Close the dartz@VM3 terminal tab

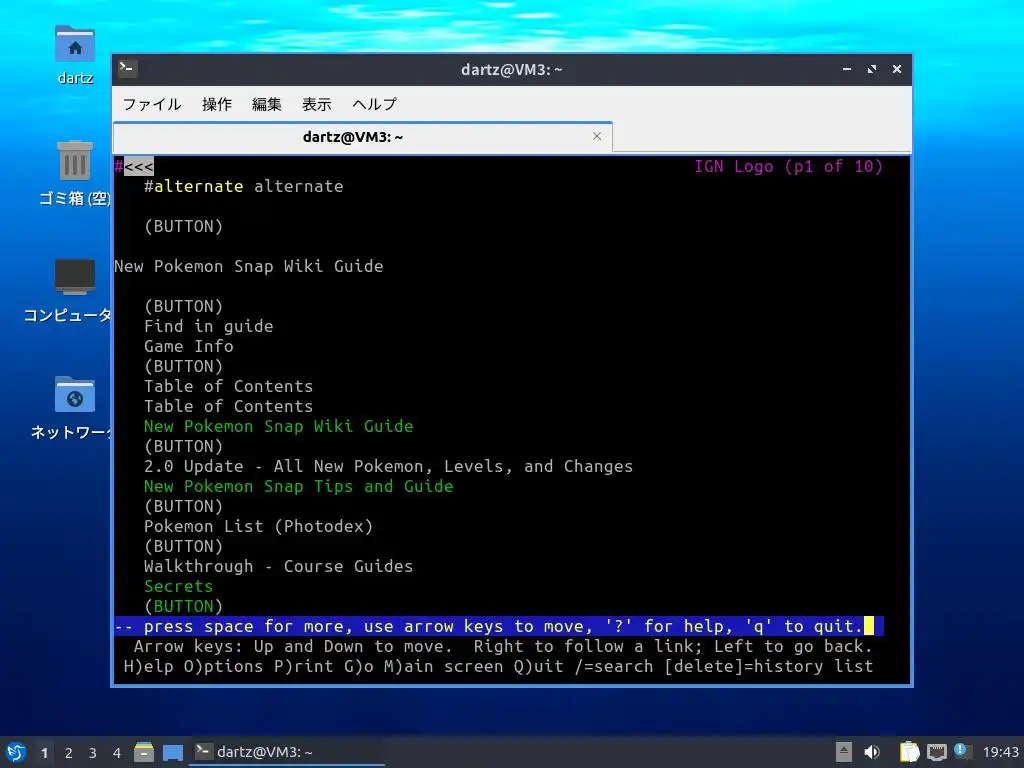tap(597, 136)
